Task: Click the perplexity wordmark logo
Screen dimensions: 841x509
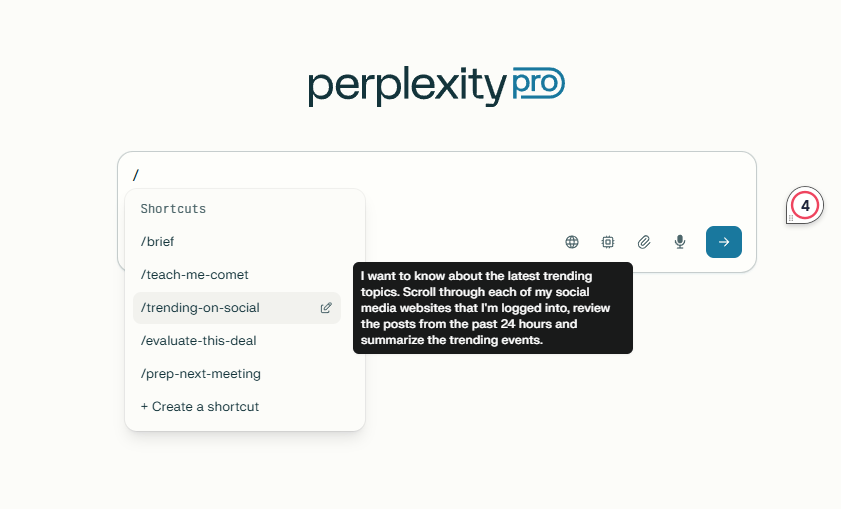Action: [408, 86]
